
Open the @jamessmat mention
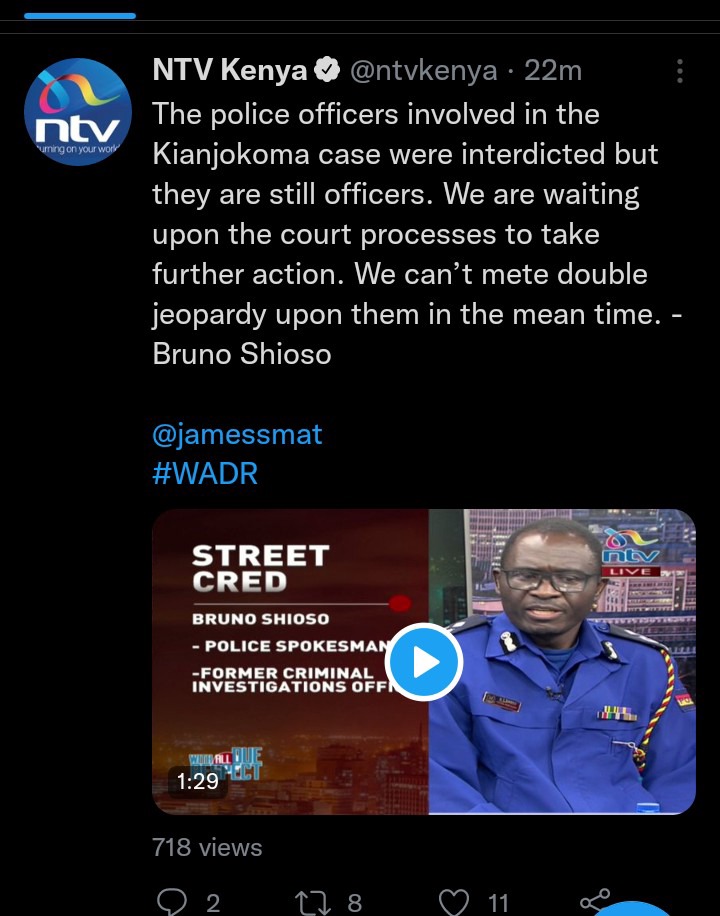click(x=237, y=435)
